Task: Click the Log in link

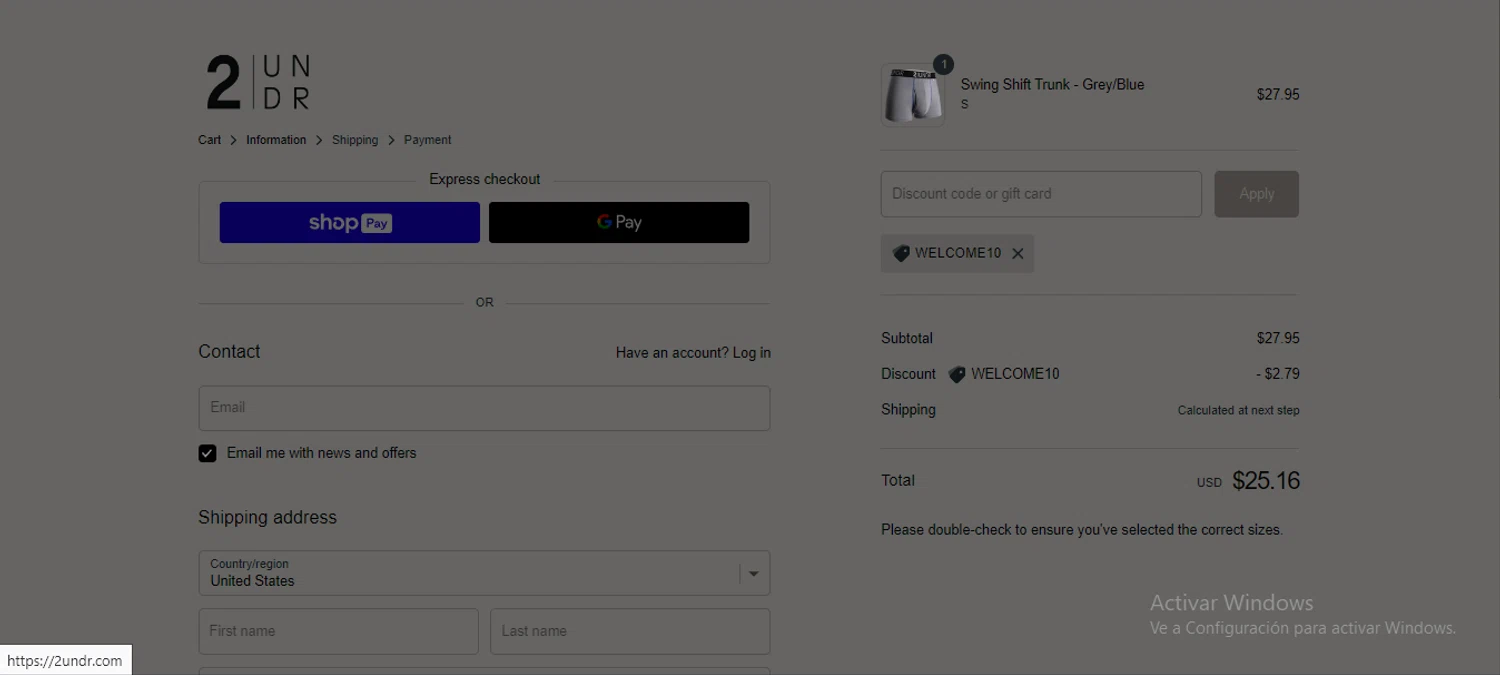Action: (752, 353)
